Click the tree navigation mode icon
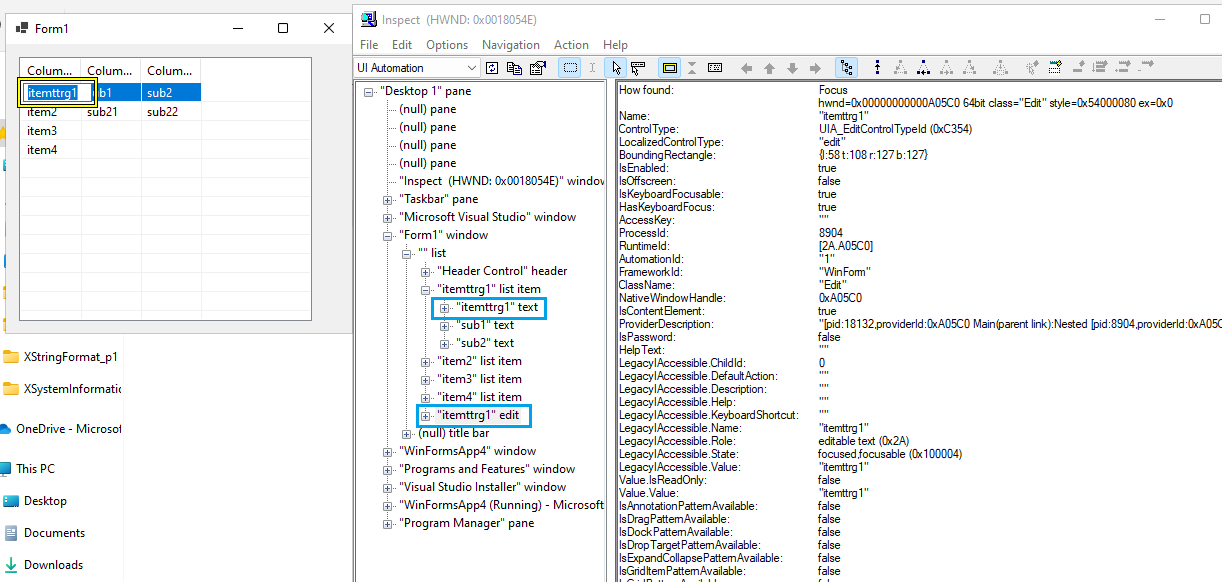The image size is (1222, 582). (x=847, y=66)
